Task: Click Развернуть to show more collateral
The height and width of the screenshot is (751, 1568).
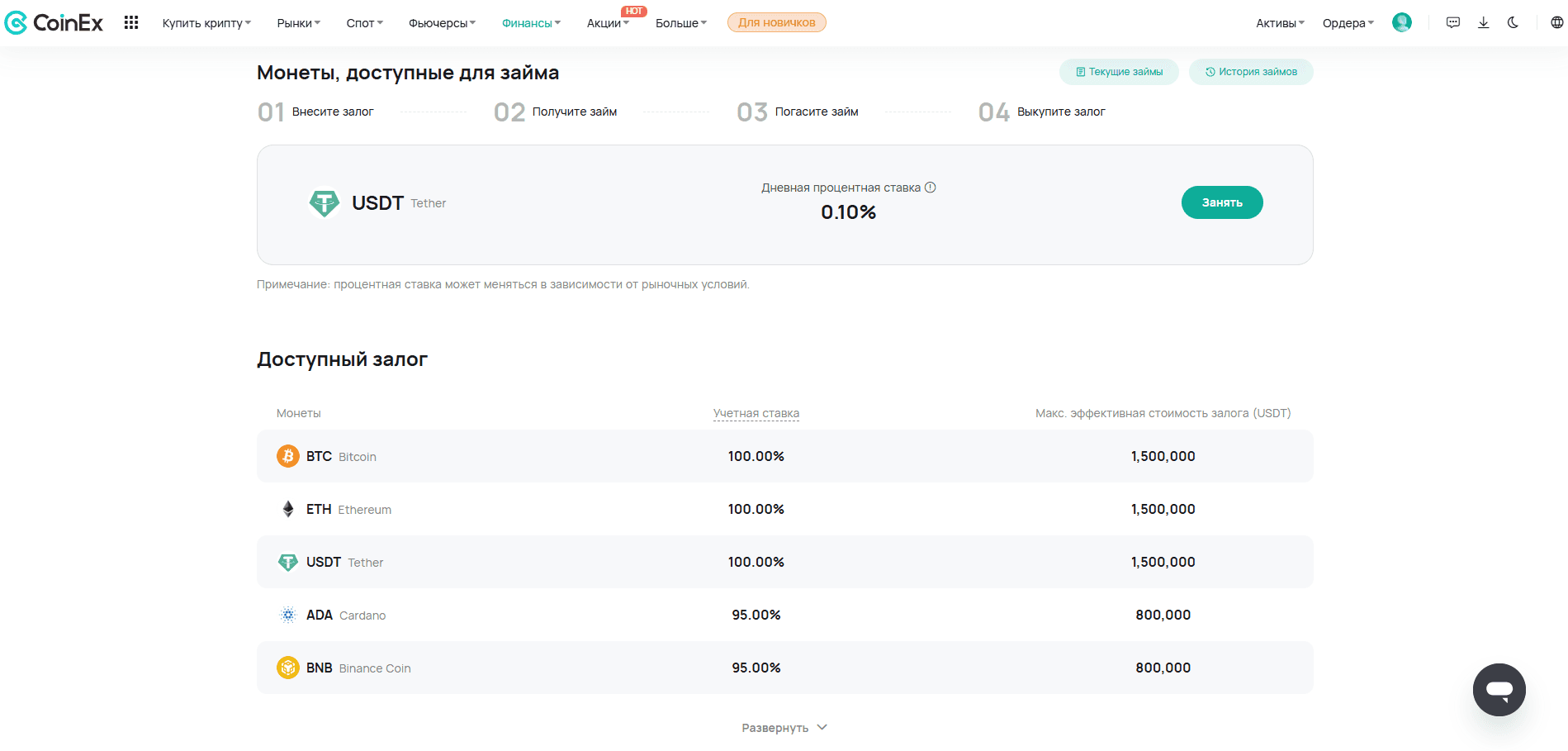Action: coord(784,728)
